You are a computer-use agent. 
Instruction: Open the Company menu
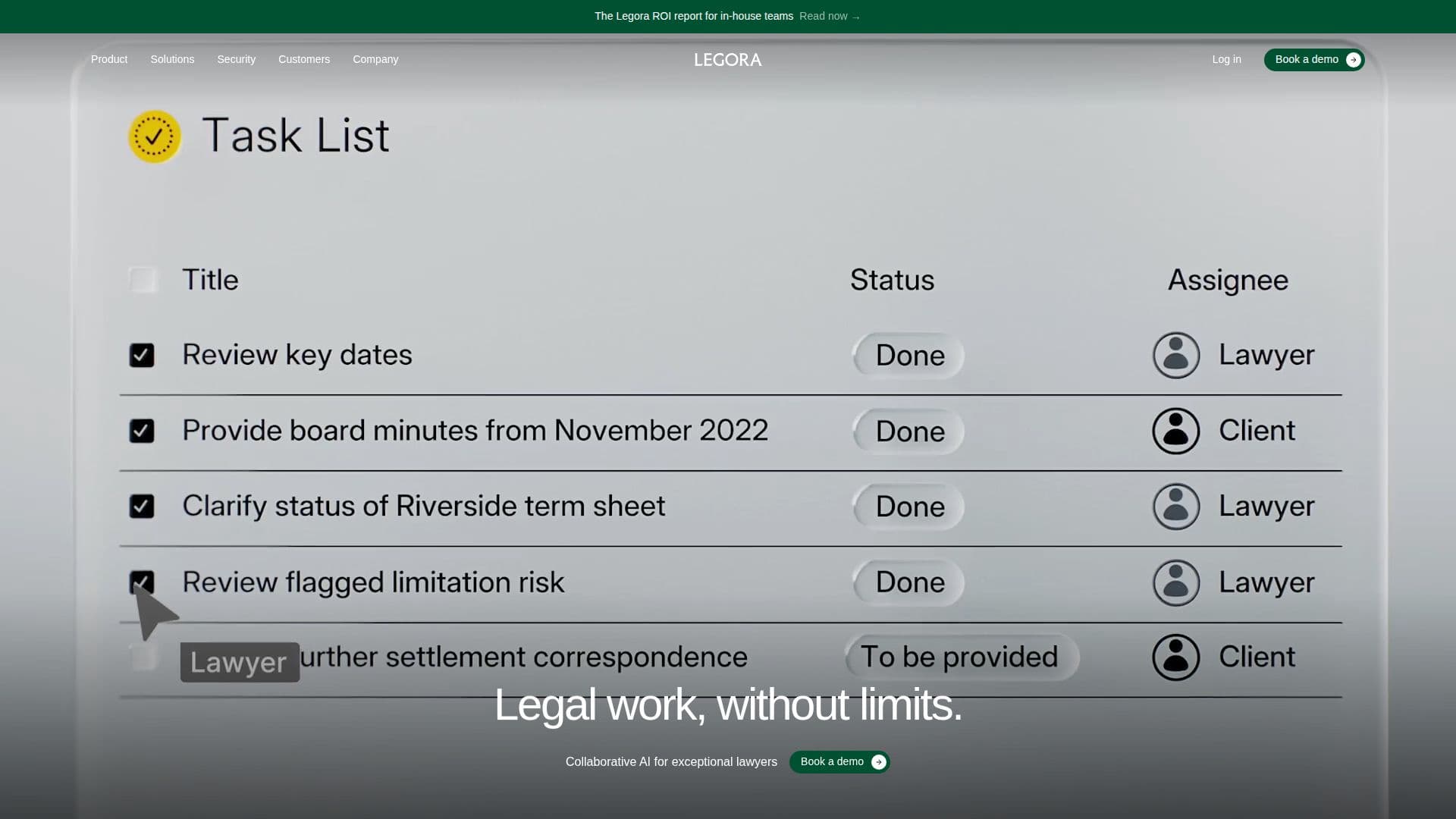(375, 59)
